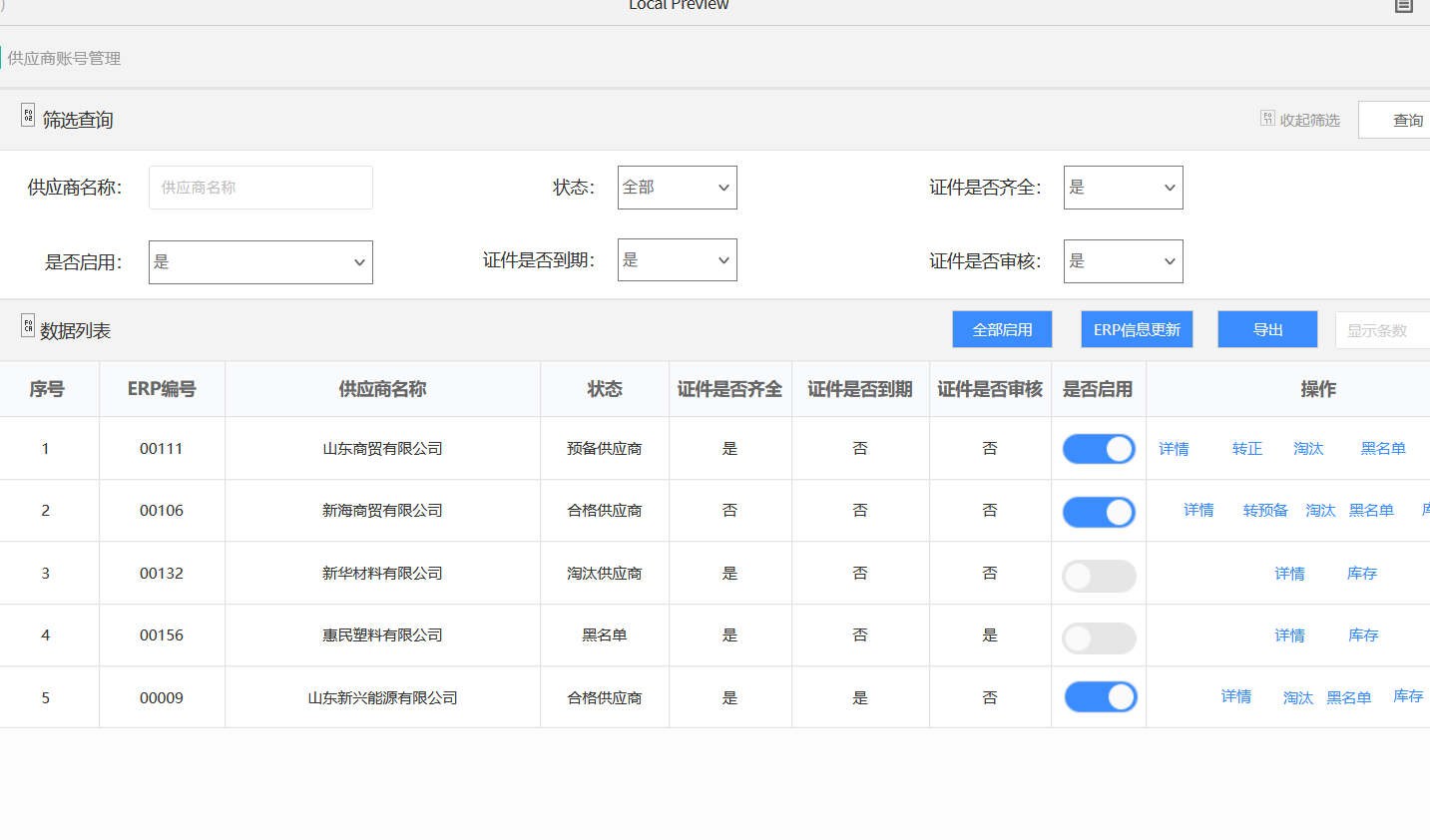Open the 是否启用 dropdown

(x=260, y=262)
